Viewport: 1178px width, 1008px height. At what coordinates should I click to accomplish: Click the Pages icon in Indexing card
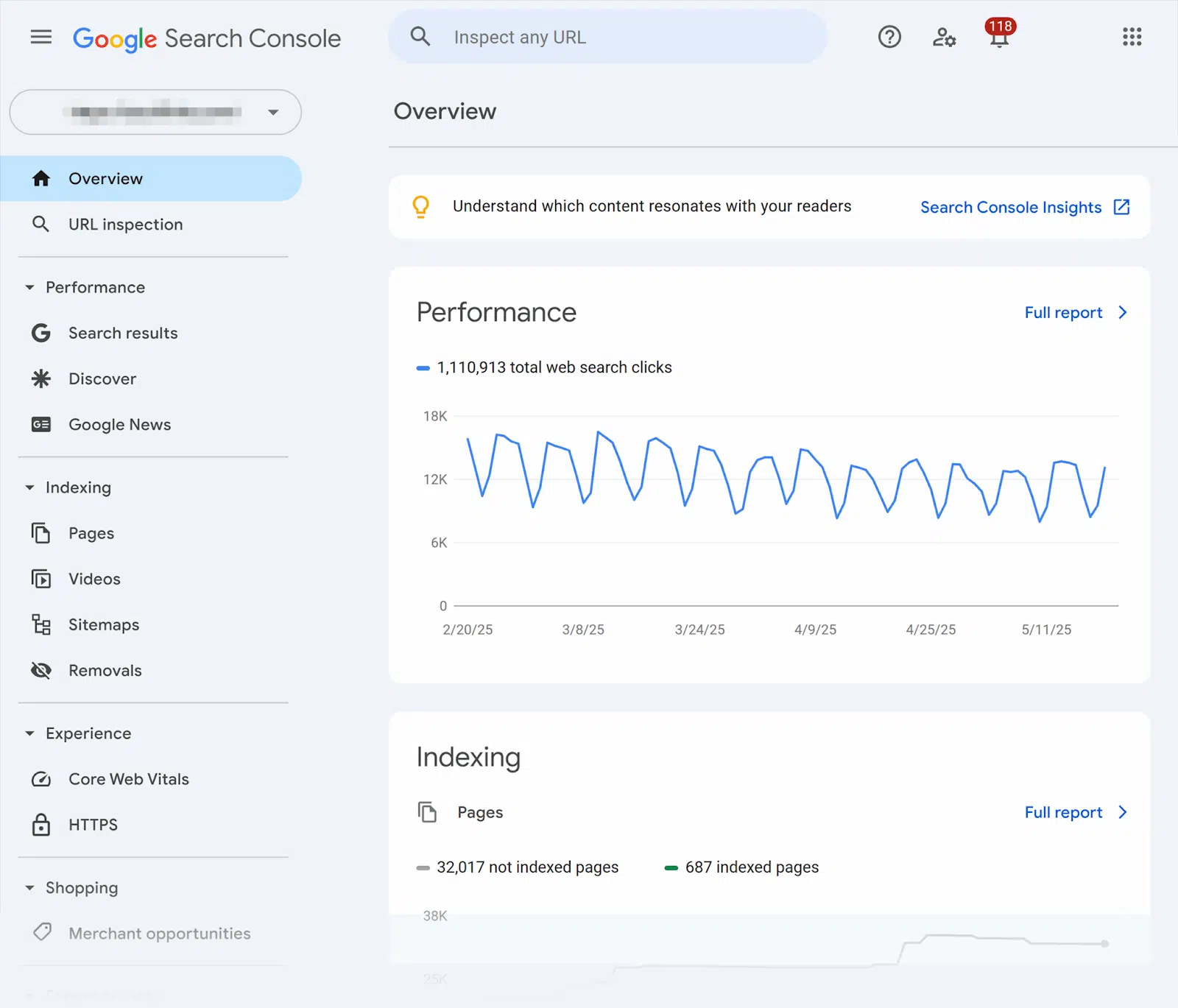[x=427, y=812]
